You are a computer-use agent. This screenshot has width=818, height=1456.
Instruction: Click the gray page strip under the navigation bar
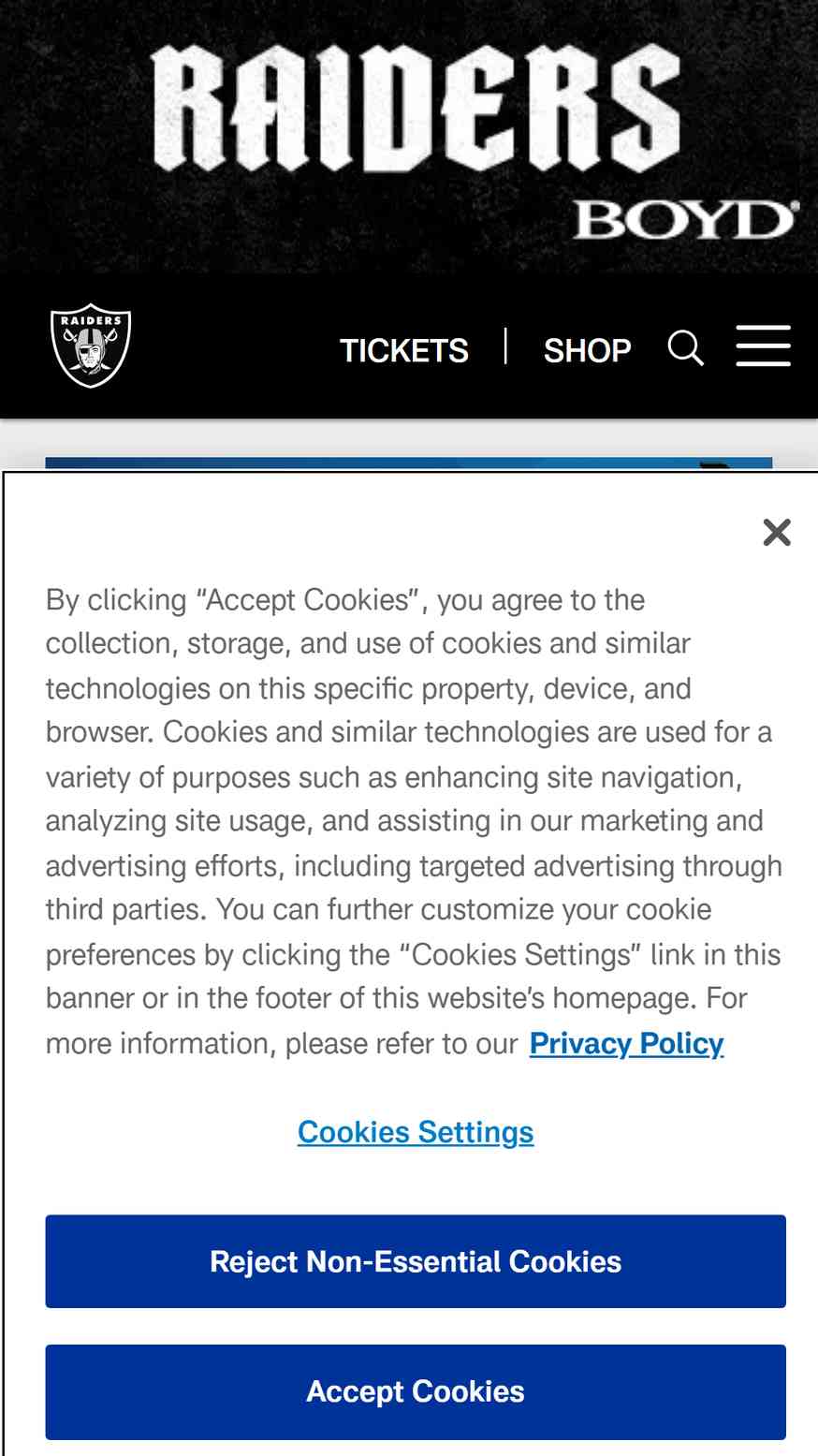click(x=409, y=437)
